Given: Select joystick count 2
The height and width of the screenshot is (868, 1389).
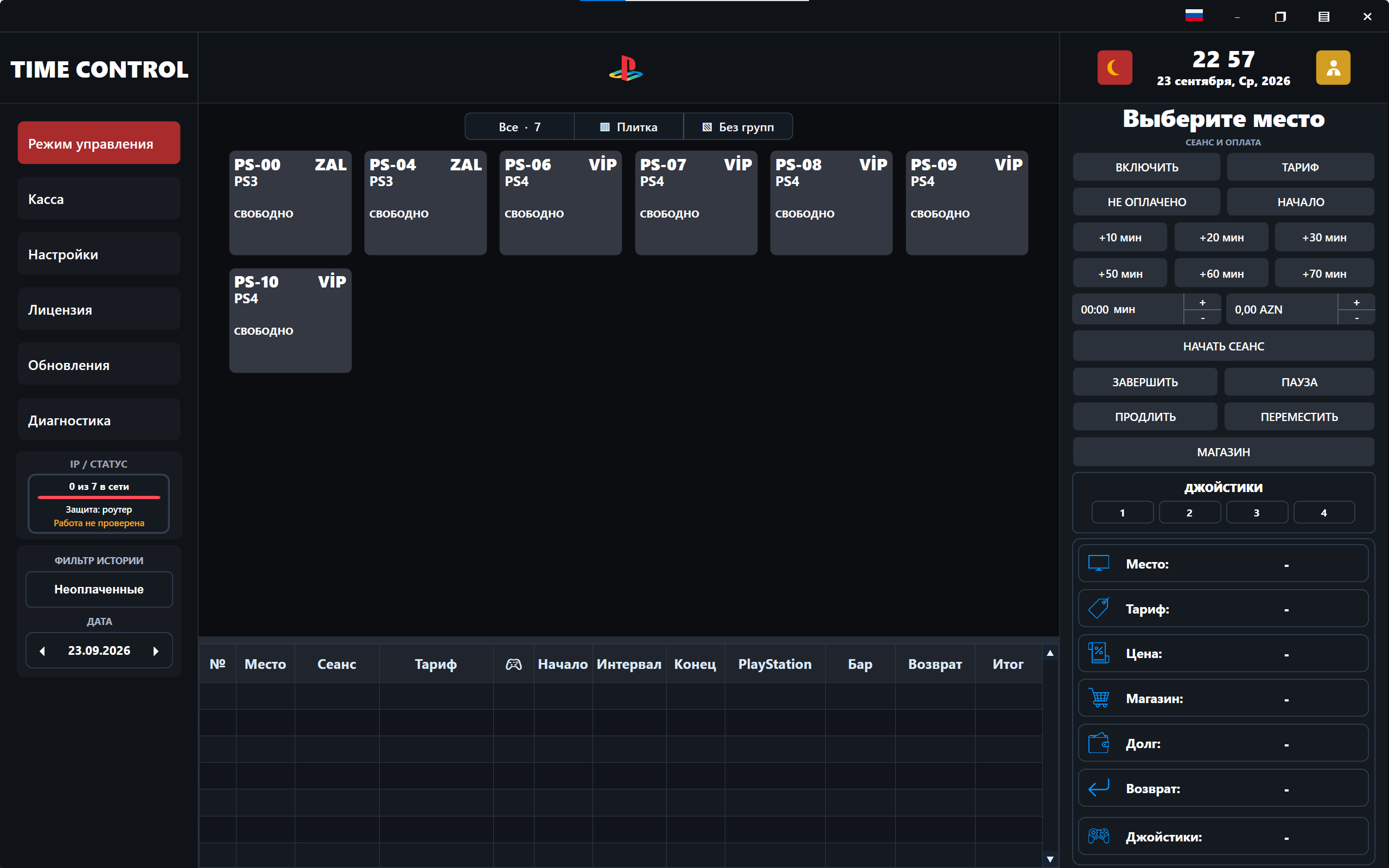Looking at the screenshot, I should click(1189, 513).
